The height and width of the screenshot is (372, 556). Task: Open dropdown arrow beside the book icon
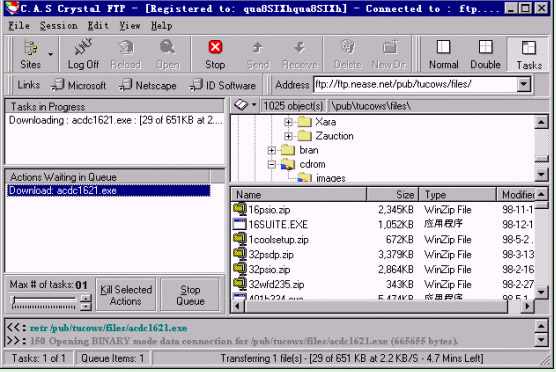coord(254,105)
